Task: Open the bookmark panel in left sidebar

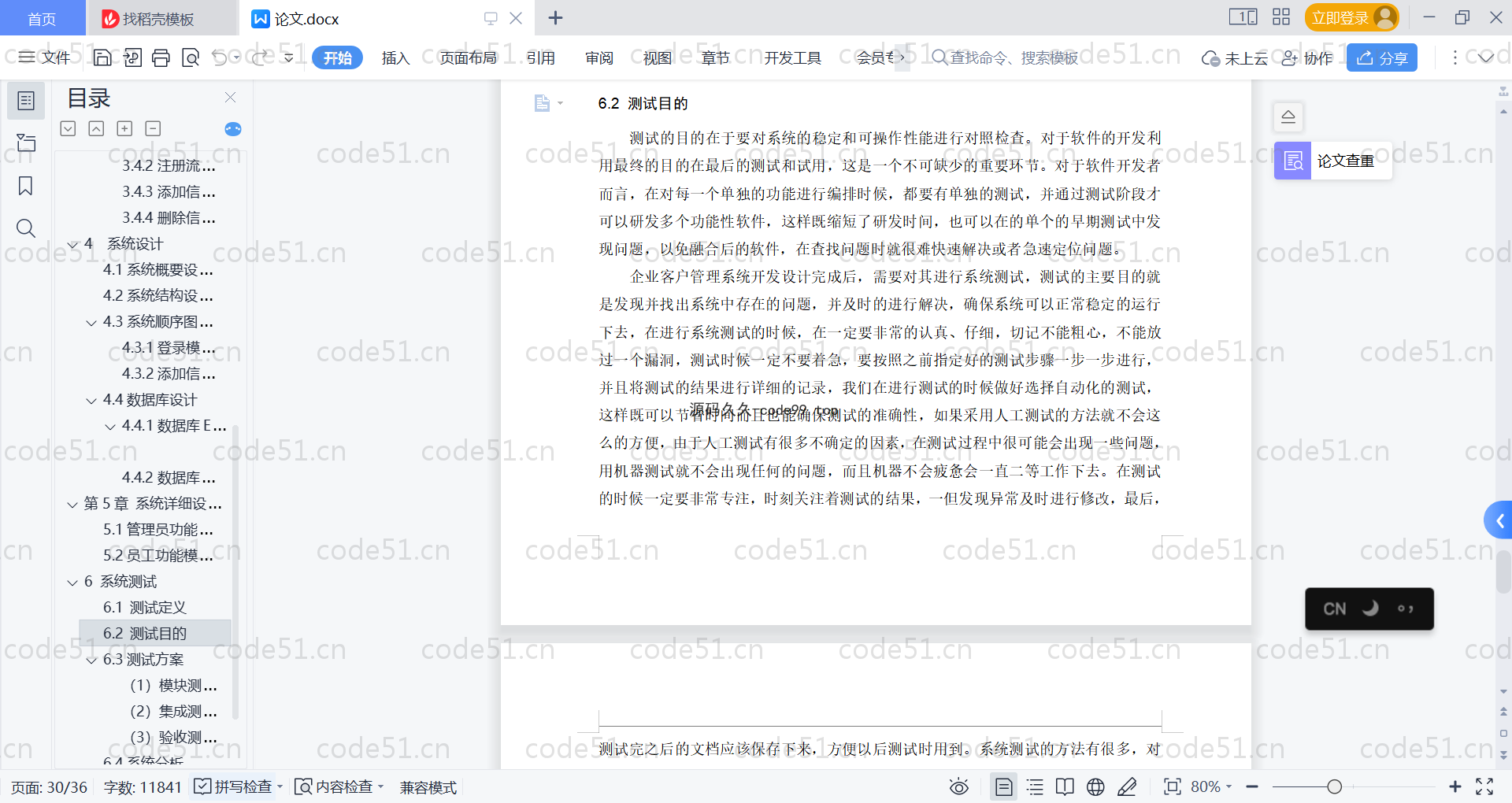Action: 25,187
